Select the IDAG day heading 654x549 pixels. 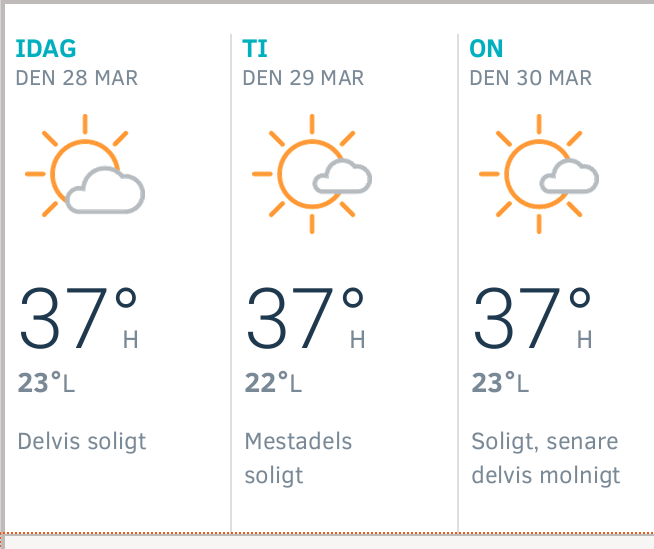[x=46, y=49]
